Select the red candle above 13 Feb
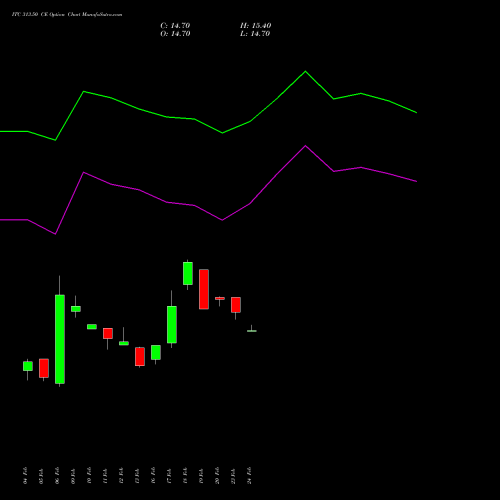This screenshot has height=500, width=500. point(140,357)
